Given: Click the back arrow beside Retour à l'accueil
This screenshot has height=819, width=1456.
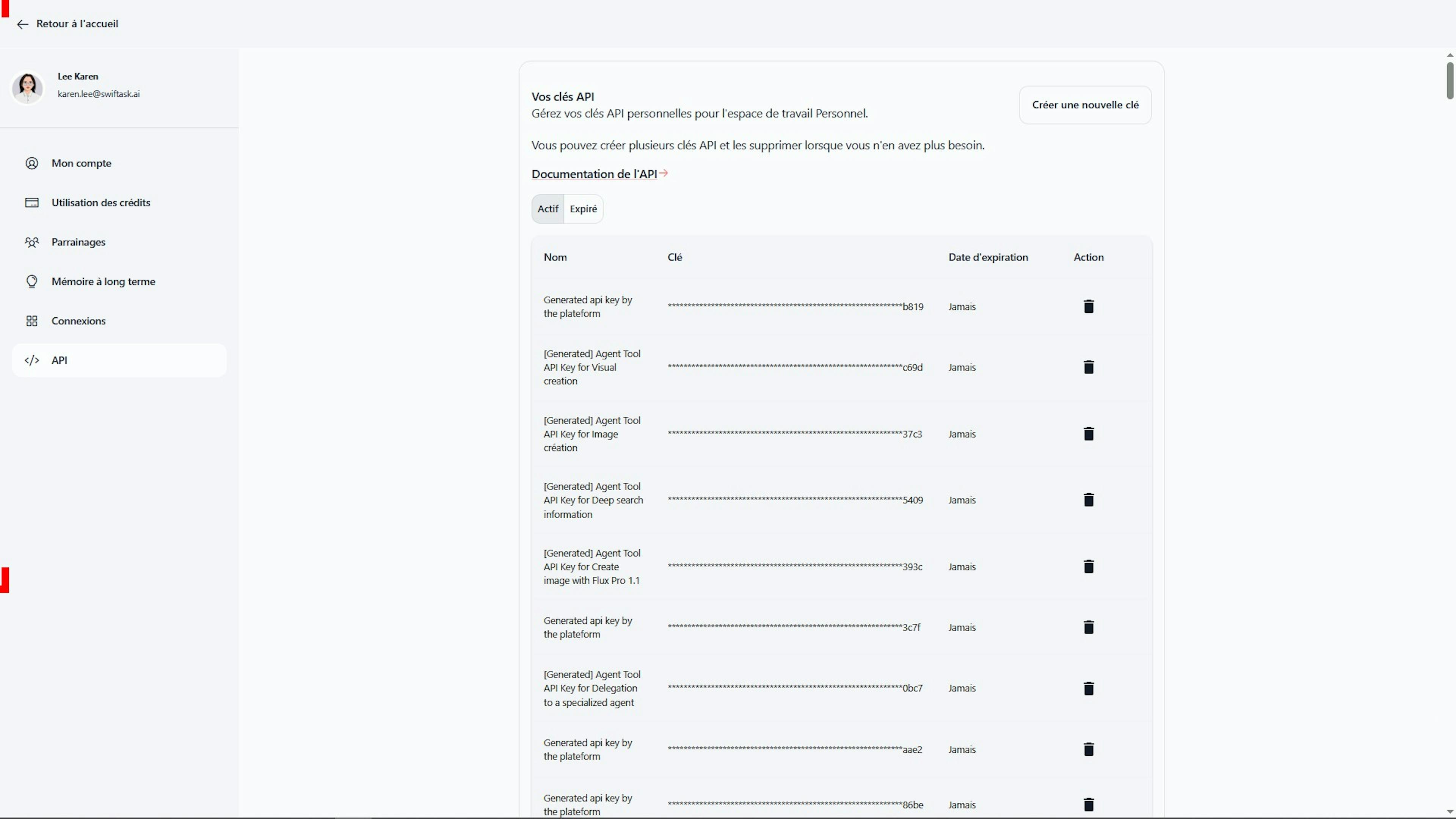Looking at the screenshot, I should click(x=22, y=24).
